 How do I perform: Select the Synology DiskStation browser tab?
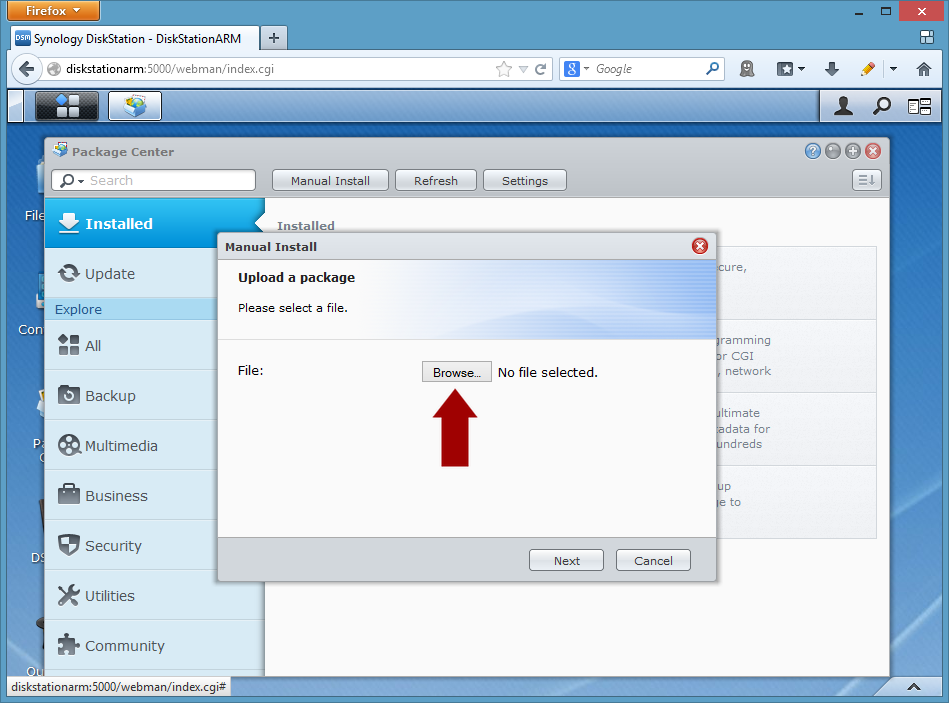click(x=135, y=39)
